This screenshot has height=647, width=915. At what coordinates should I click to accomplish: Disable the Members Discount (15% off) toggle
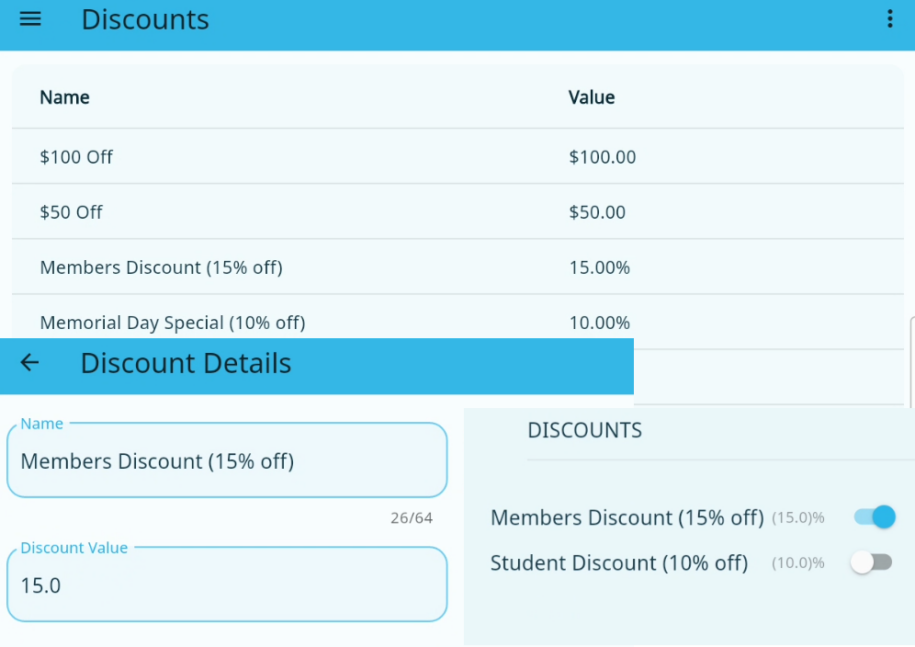pyautogui.click(x=871, y=517)
